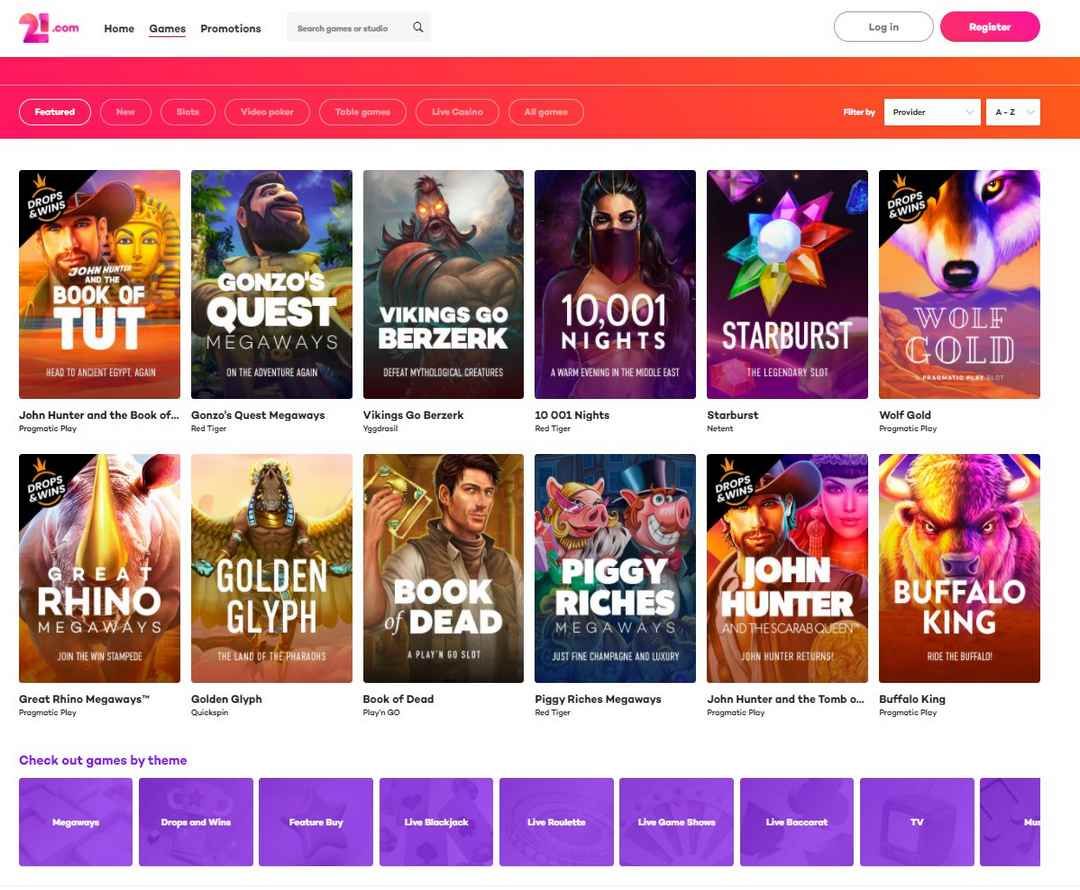Screen dimensions: 1080x890
Task: Open the Promotions menu item
Action: pos(230,29)
